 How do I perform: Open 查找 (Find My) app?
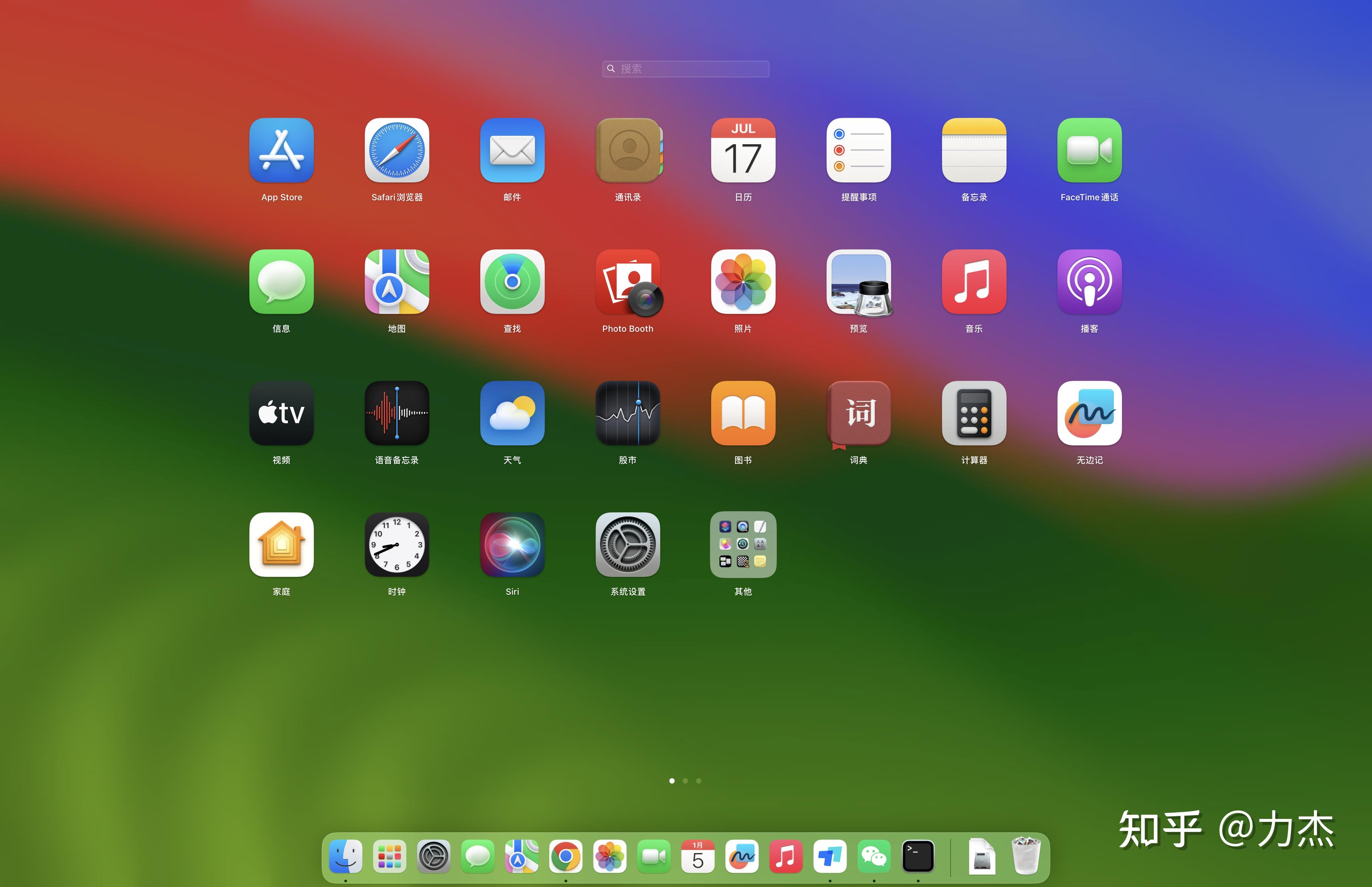pos(512,282)
